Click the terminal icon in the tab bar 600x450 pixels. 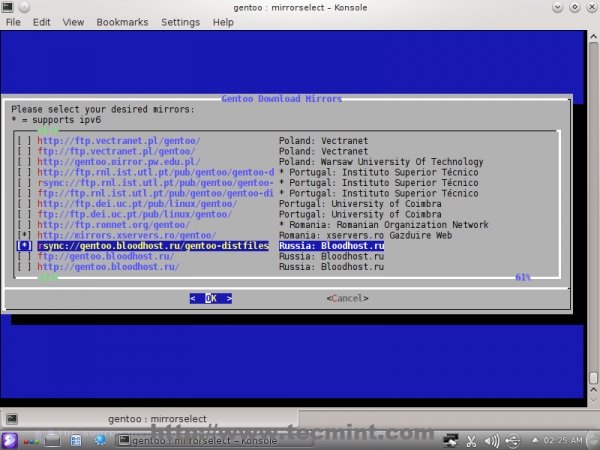point(11,419)
